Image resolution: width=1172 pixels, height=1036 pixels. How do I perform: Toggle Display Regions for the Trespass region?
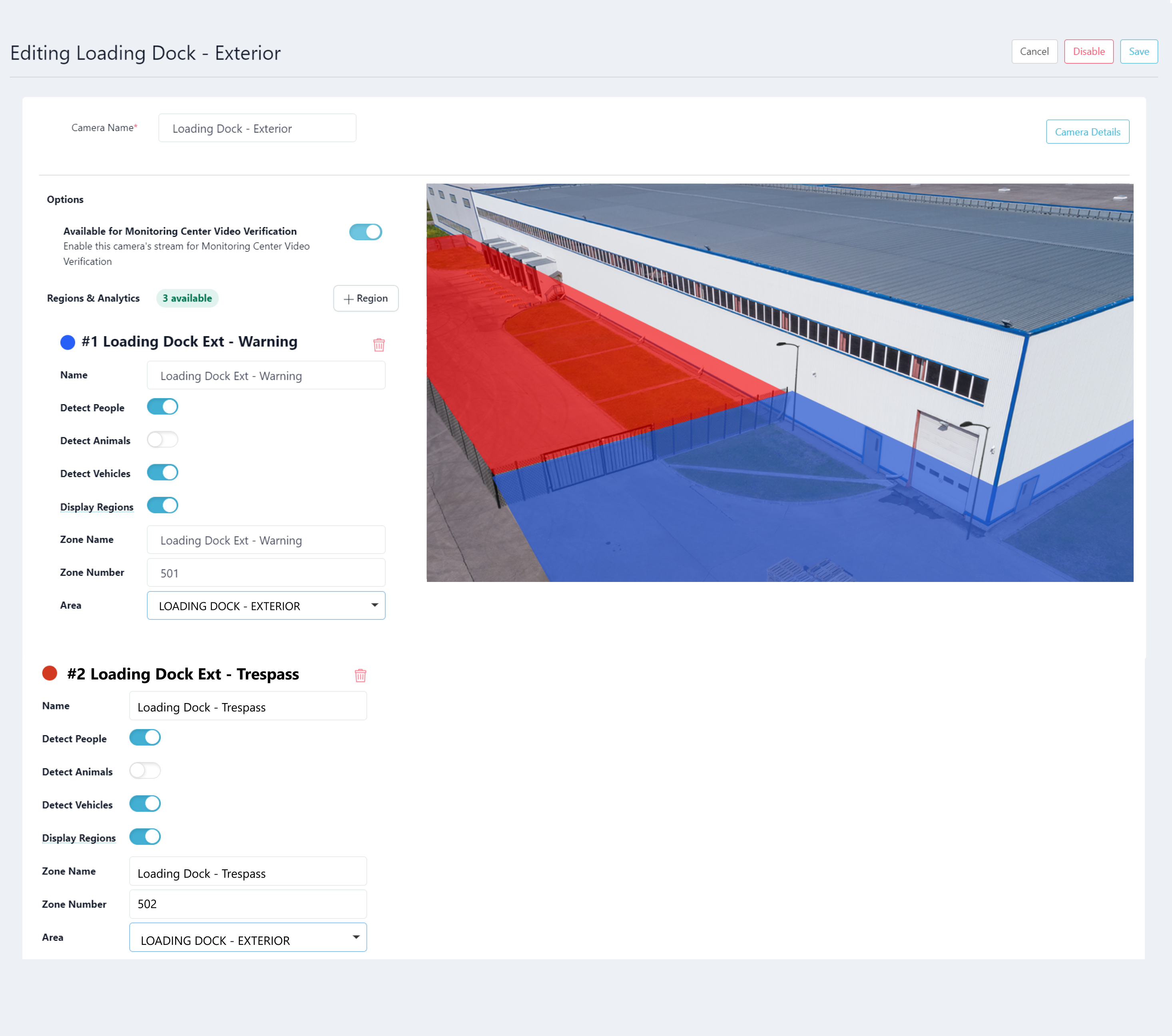(x=145, y=837)
